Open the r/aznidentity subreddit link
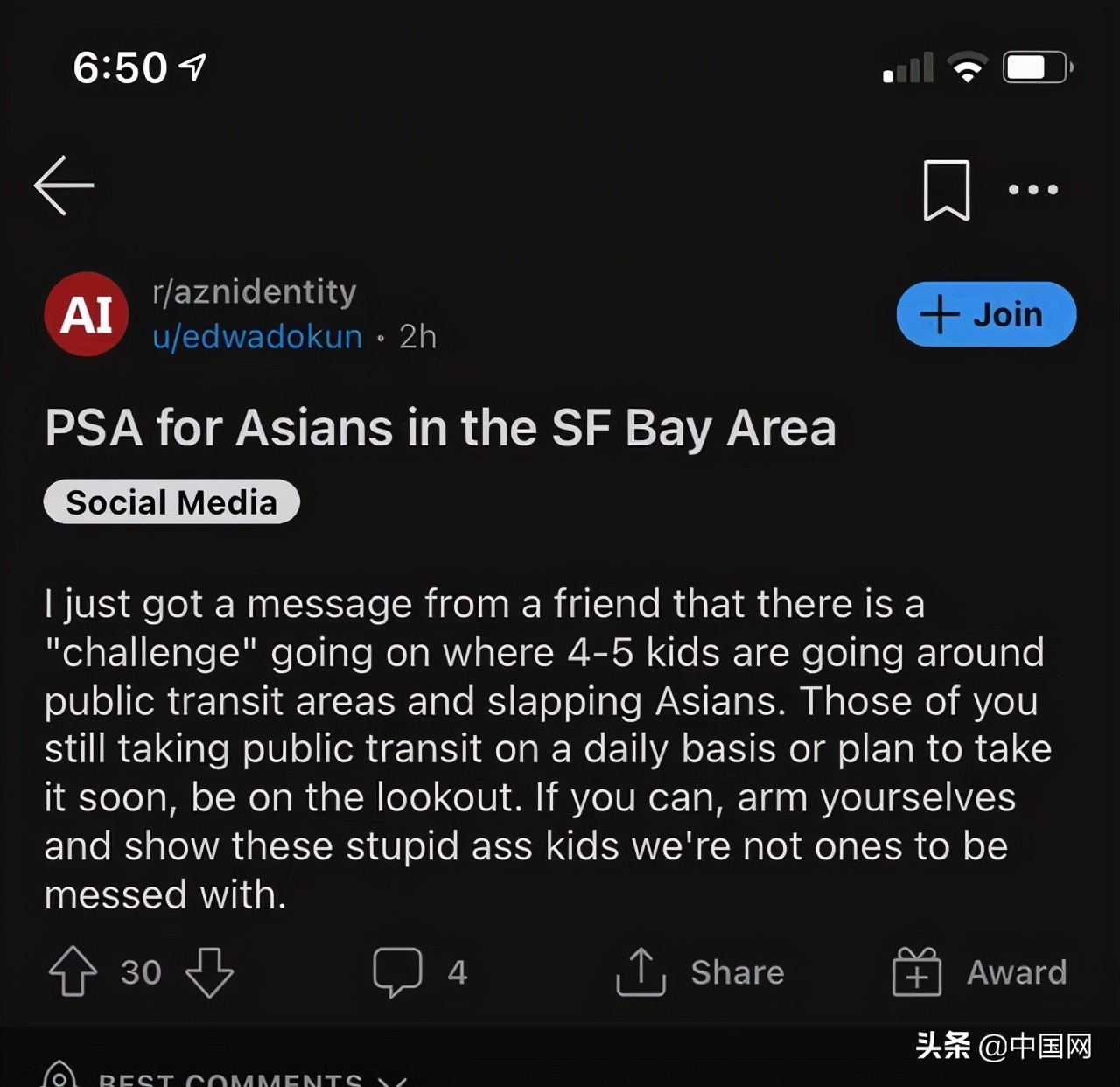Viewport: 1120px width, 1087px height. (254, 291)
